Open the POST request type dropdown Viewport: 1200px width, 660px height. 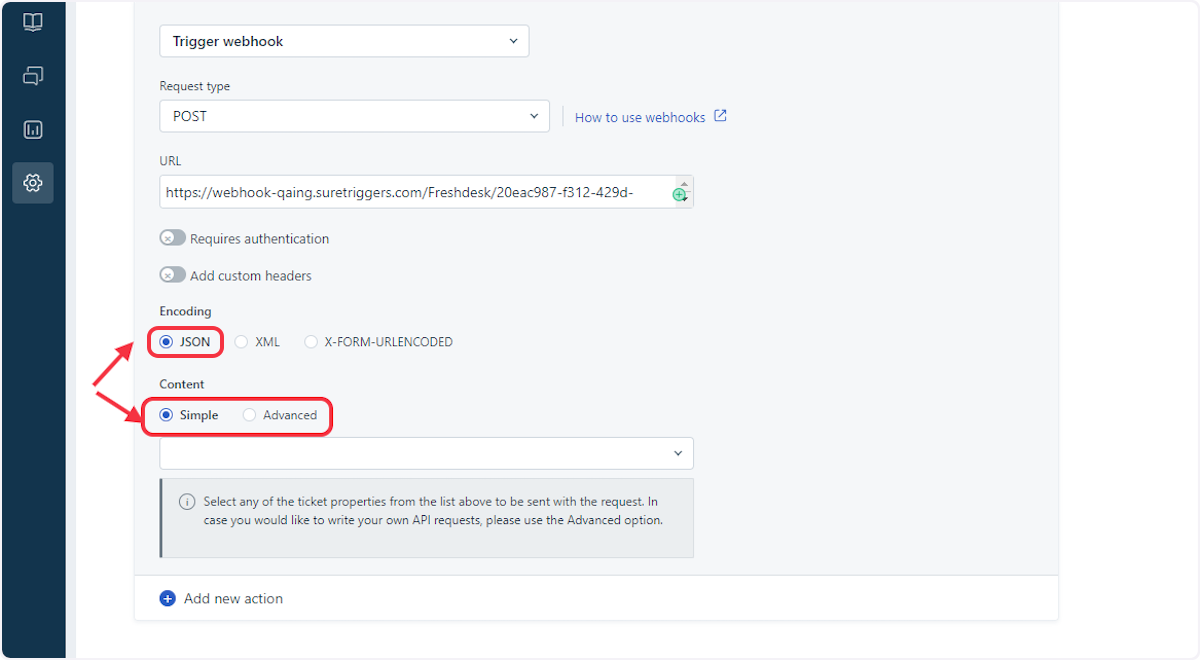tap(354, 116)
